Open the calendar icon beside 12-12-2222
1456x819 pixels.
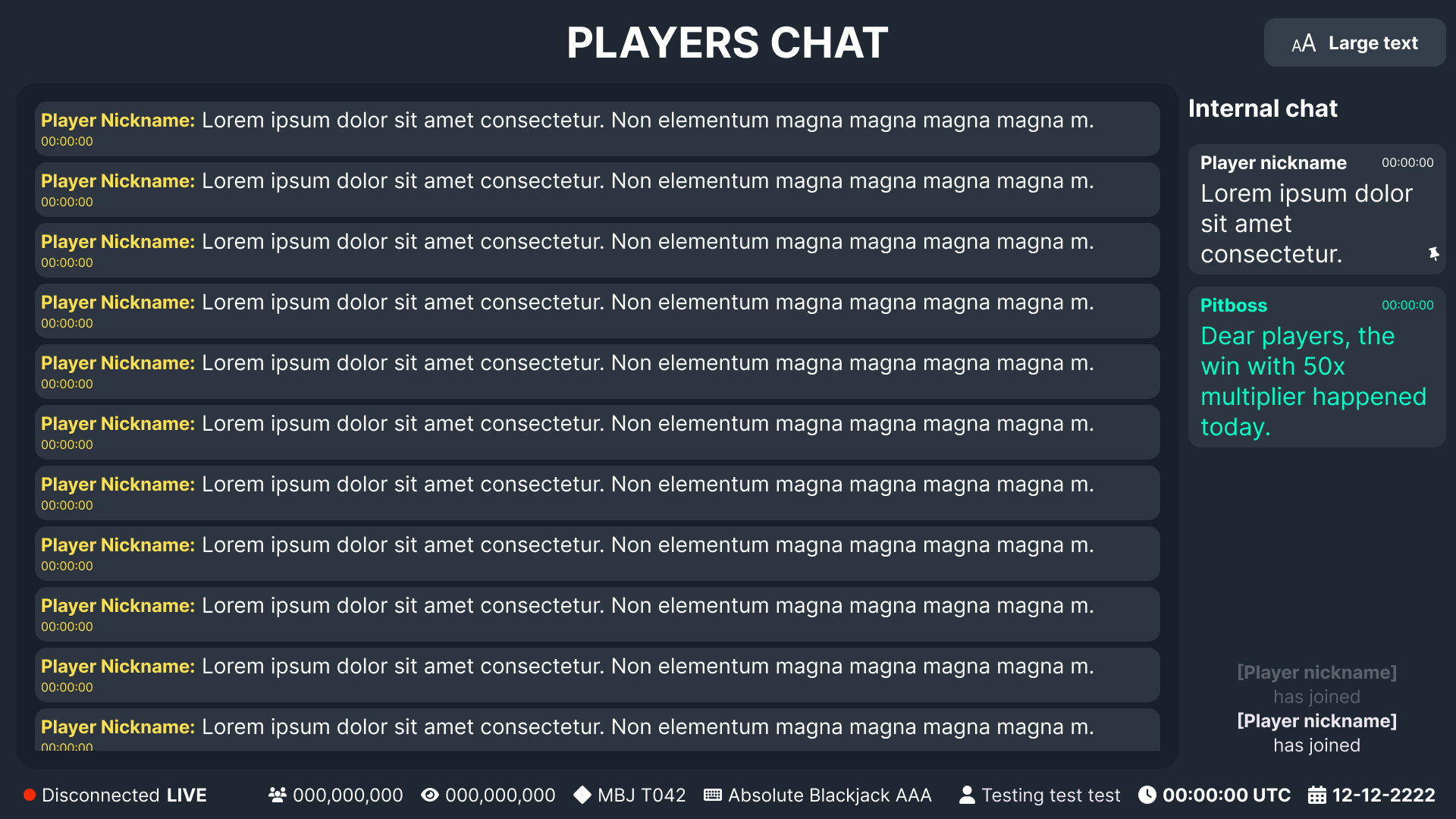[x=1317, y=795]
